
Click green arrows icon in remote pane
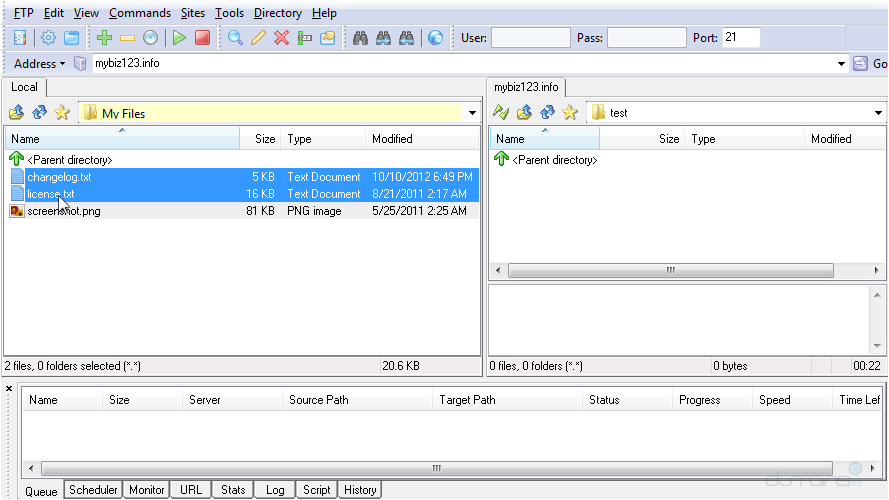tap(501, 112)
